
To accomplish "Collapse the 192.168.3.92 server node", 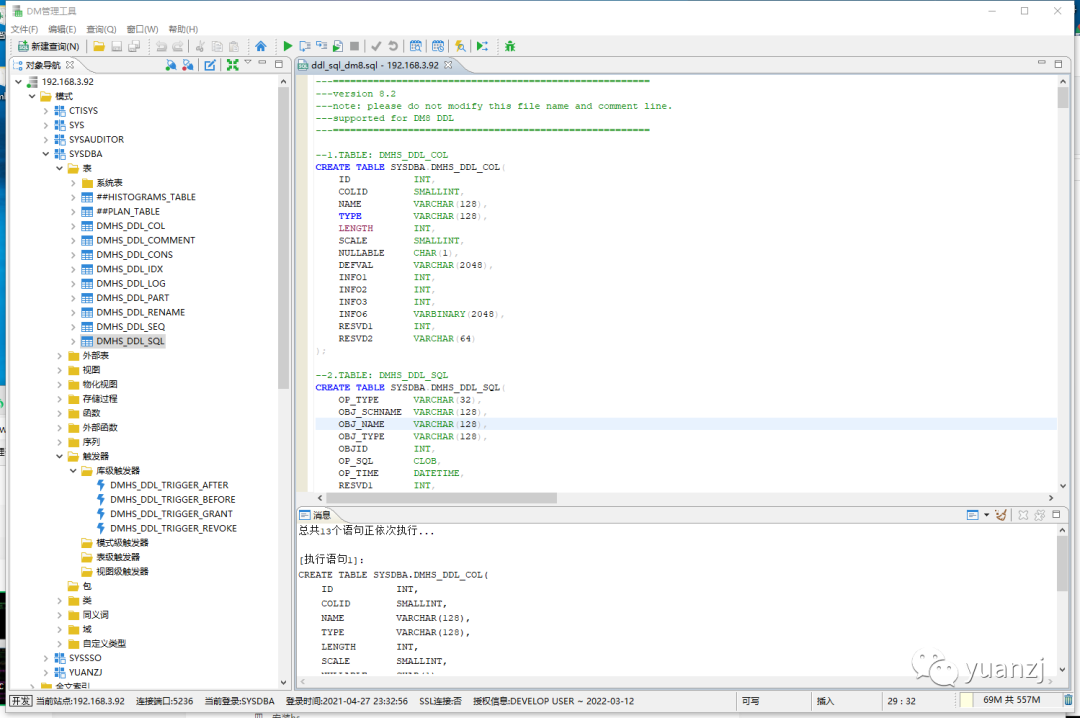I will click(x=19, y=81).
